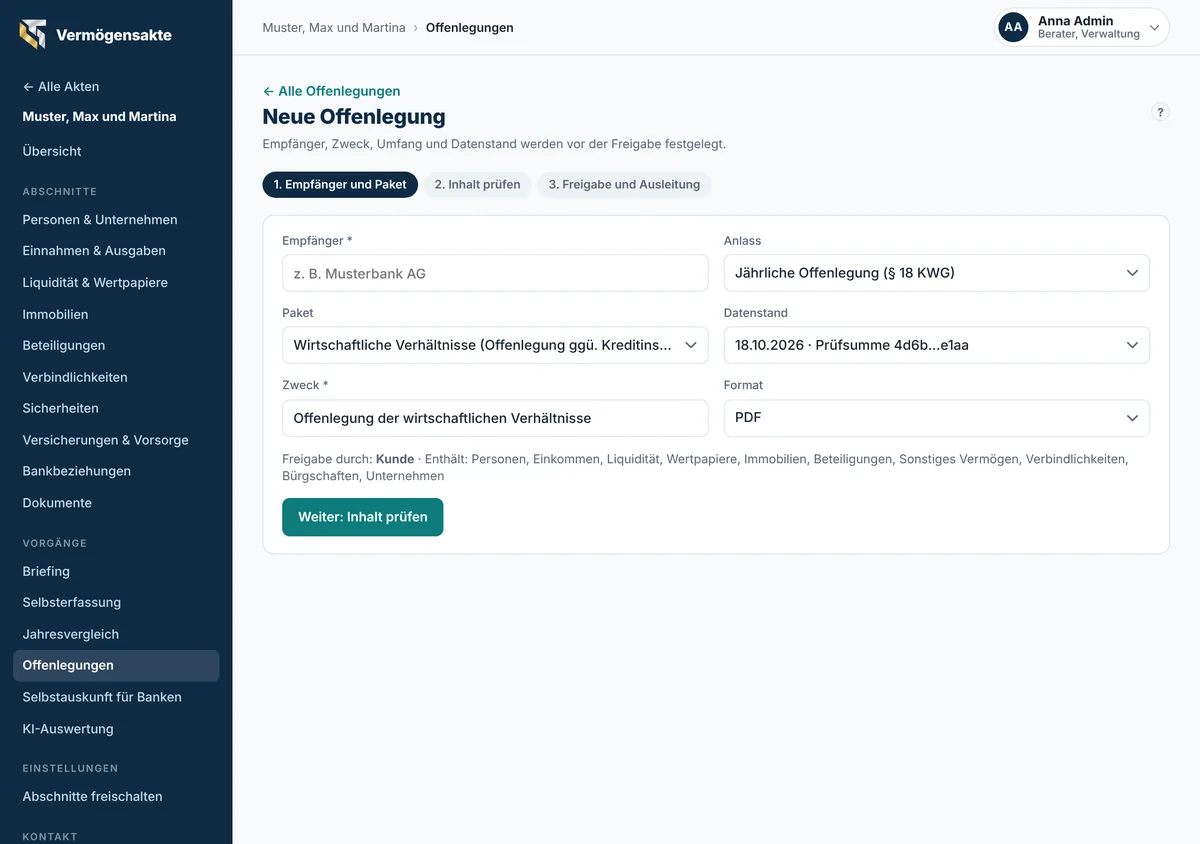The height and width of the screenshot is (844, 1200).
Task: Click the Freigabe durch: Kunde note
Action: coord(348,459)
